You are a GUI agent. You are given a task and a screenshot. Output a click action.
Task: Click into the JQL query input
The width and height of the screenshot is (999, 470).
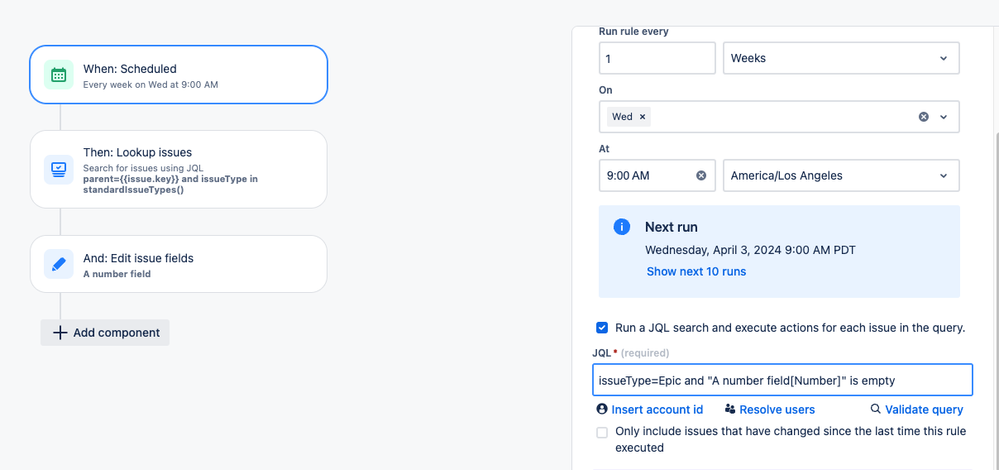782,380
